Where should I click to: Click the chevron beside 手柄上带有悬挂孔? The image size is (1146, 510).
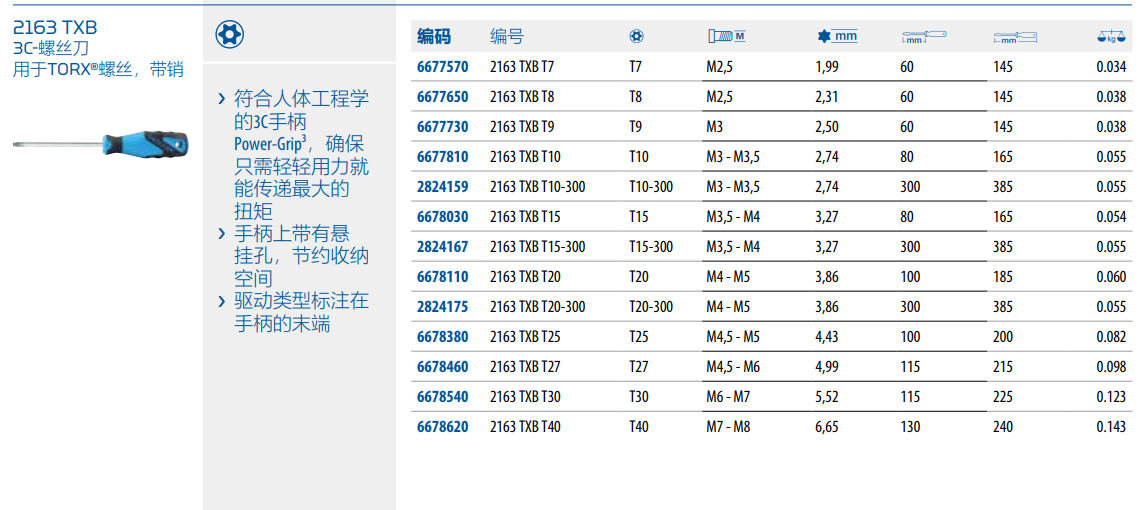click(x=221, y=234)
